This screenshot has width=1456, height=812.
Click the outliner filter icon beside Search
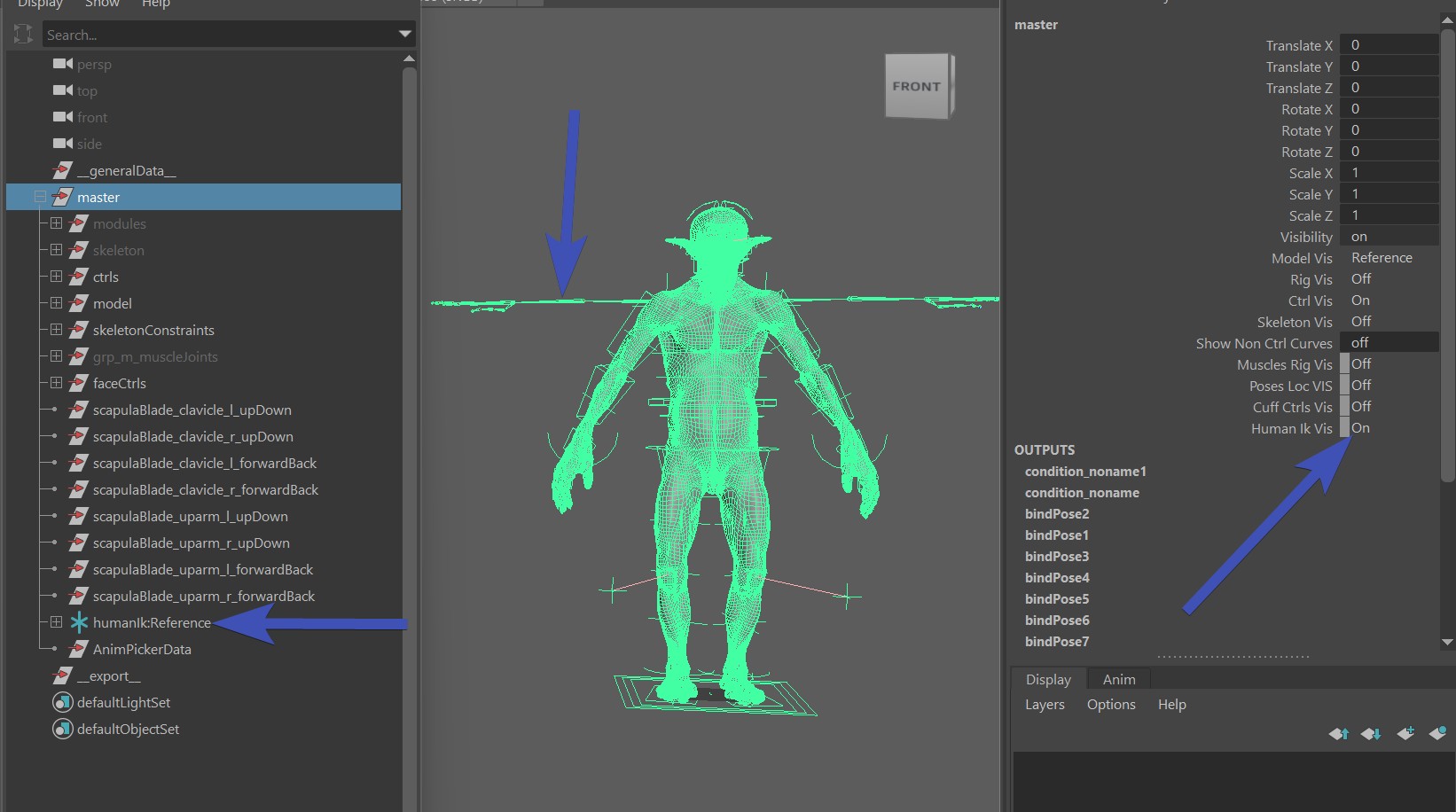pos(23,35)
